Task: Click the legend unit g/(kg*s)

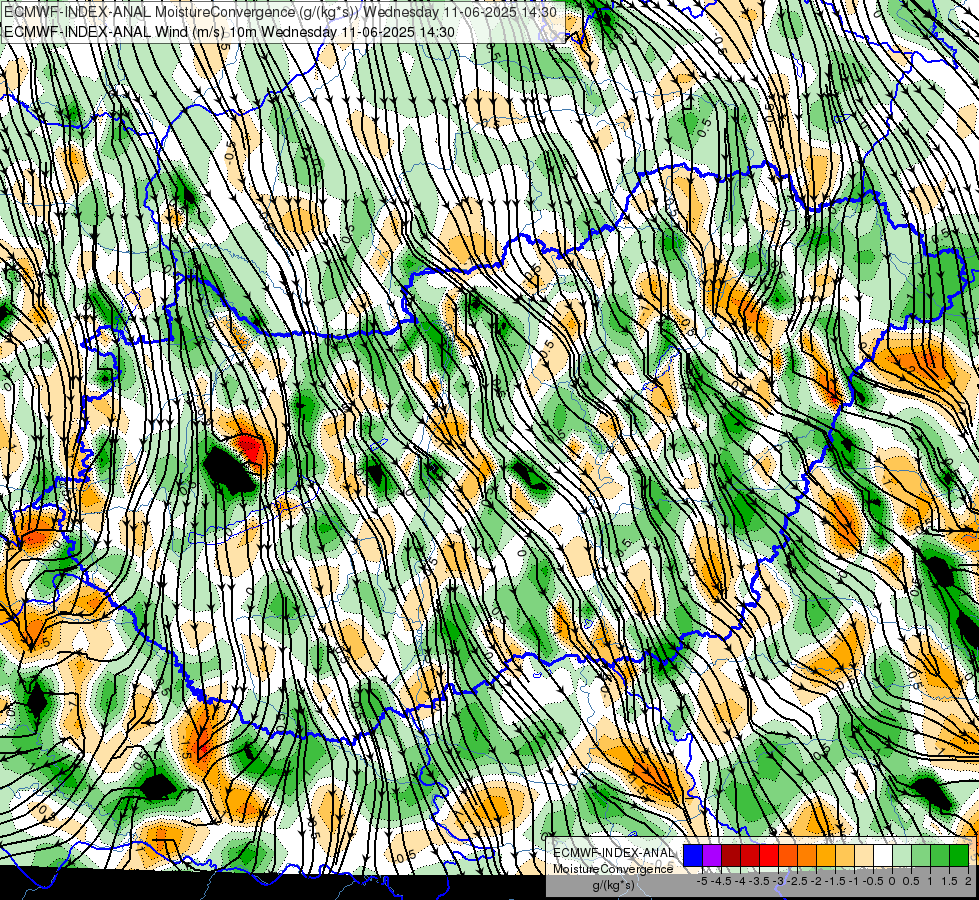Action: click(x=614, y=885)
